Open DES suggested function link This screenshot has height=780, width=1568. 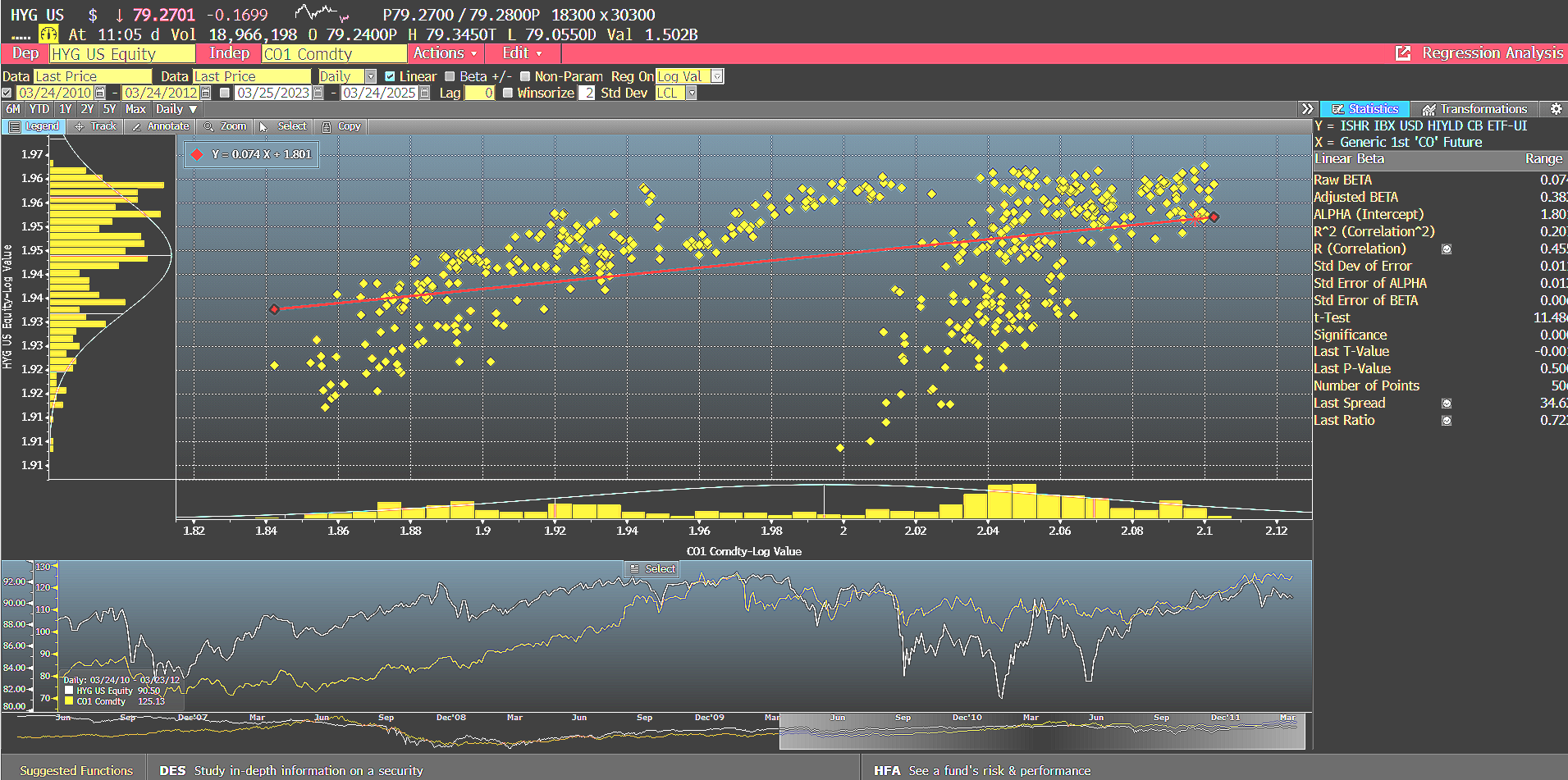click(291, 770)
